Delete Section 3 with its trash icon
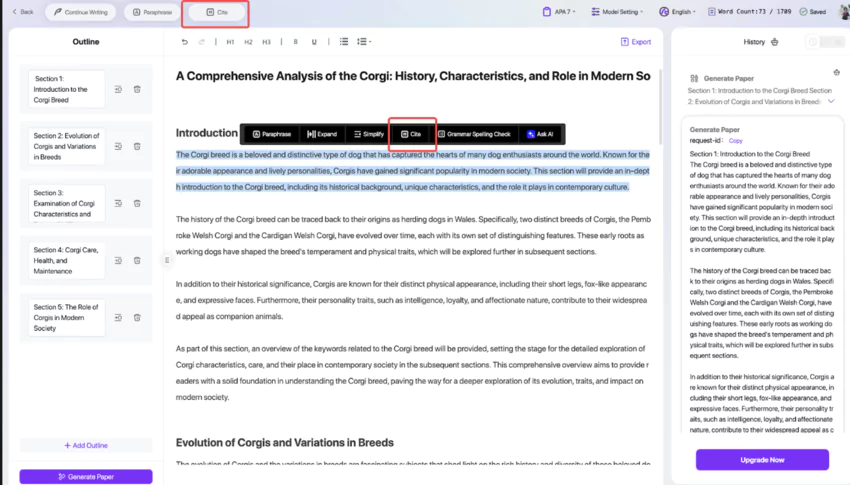This screenshot has height=485, width=850. (137, 203)
